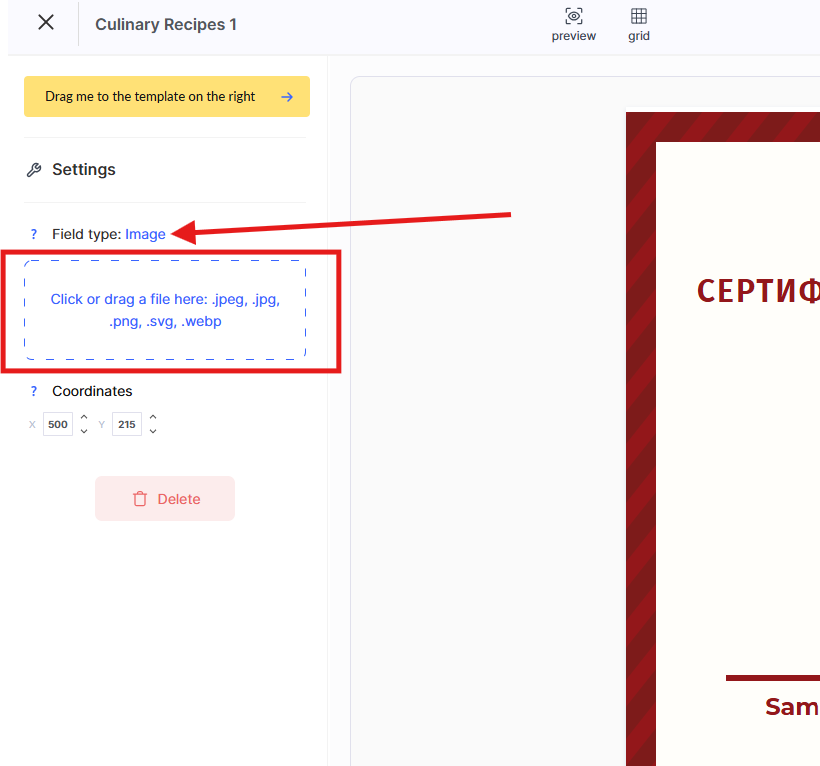The image size is (820, 766).
Task: Decrease the Y coordinate with down arrow
Action: point(152,432)
